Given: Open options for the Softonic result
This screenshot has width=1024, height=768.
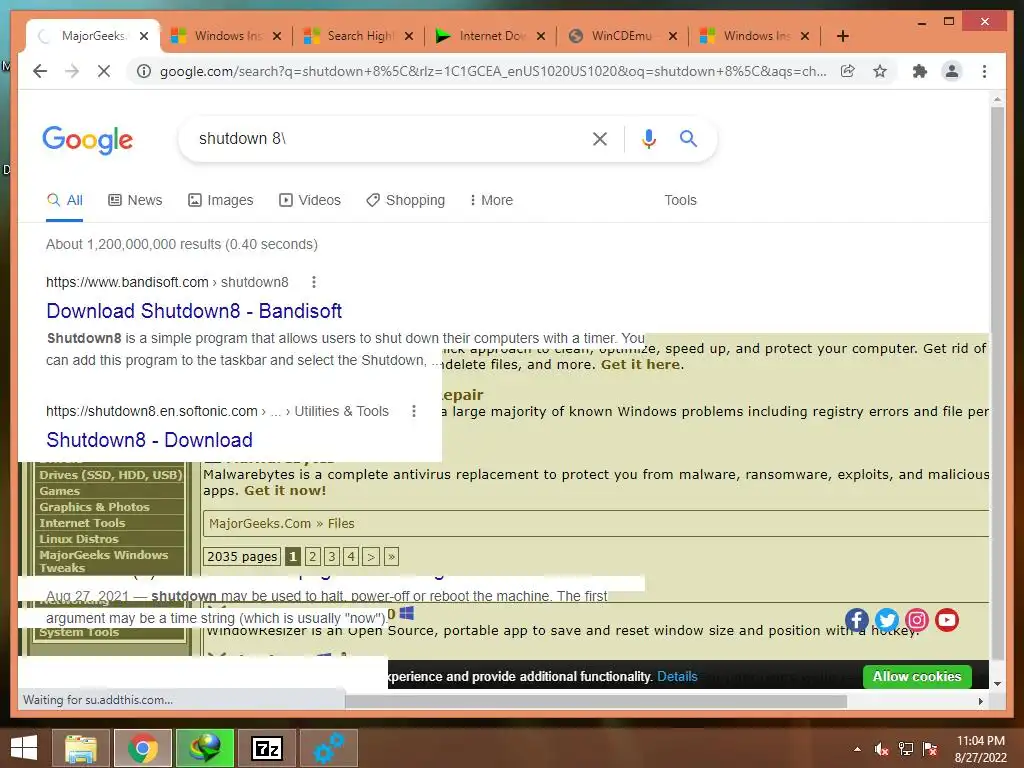Looking at the screenshot, I should (x=413, y=411).
